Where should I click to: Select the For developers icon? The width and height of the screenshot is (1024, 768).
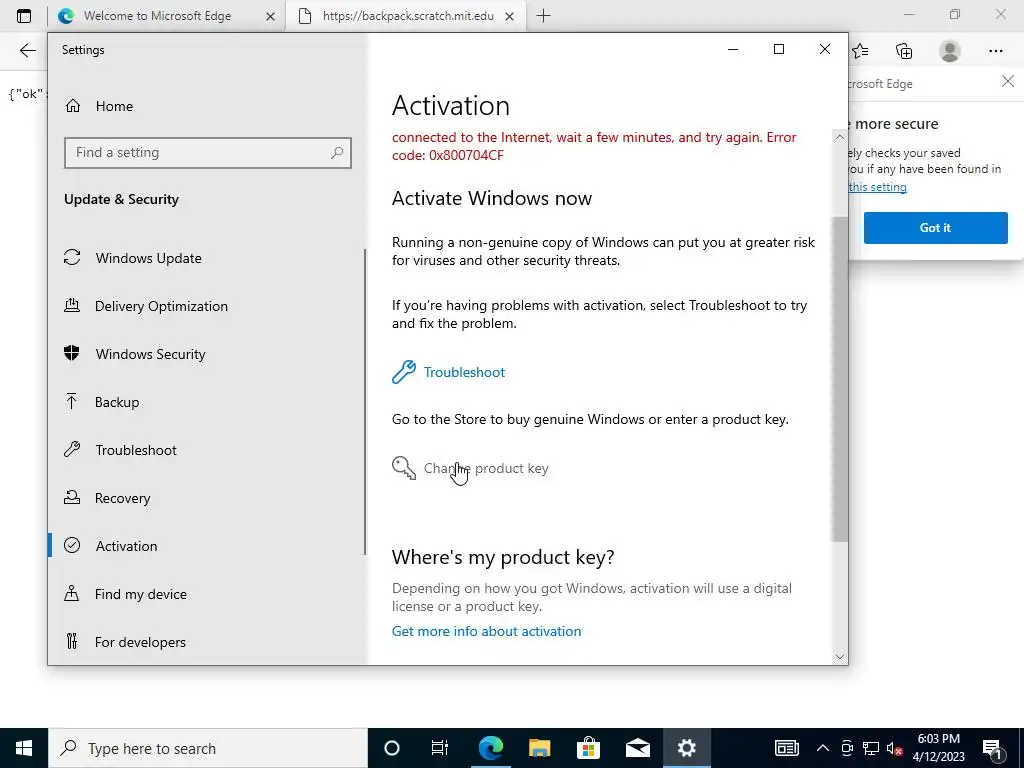tap(72, 641)
